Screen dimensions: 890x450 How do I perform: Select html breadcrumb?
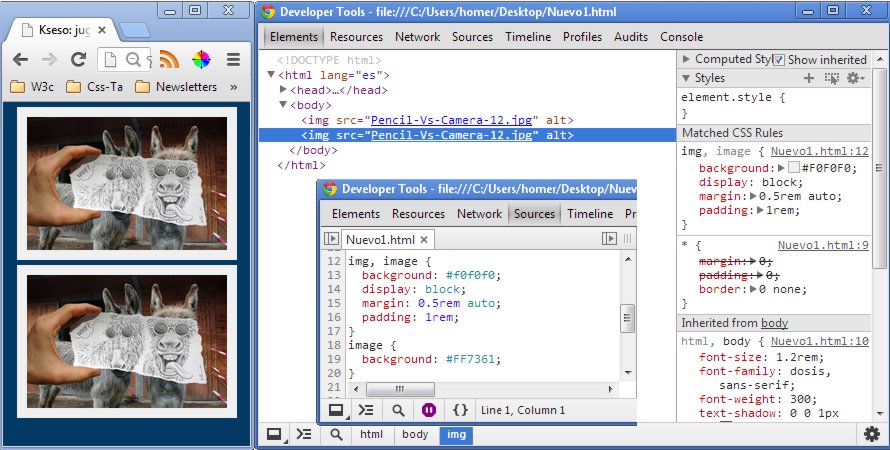pos(371,435)
